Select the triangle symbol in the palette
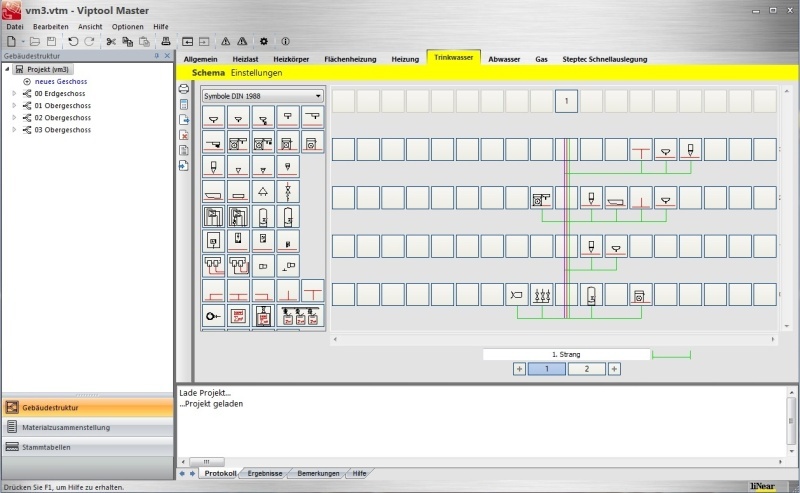Image resolution: width=800 pixels, height=493 pixels. (263, 192)
